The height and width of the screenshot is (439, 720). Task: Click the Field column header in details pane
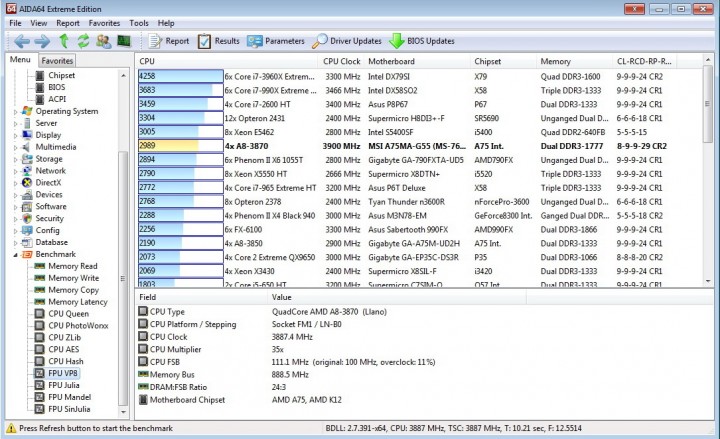201,297
